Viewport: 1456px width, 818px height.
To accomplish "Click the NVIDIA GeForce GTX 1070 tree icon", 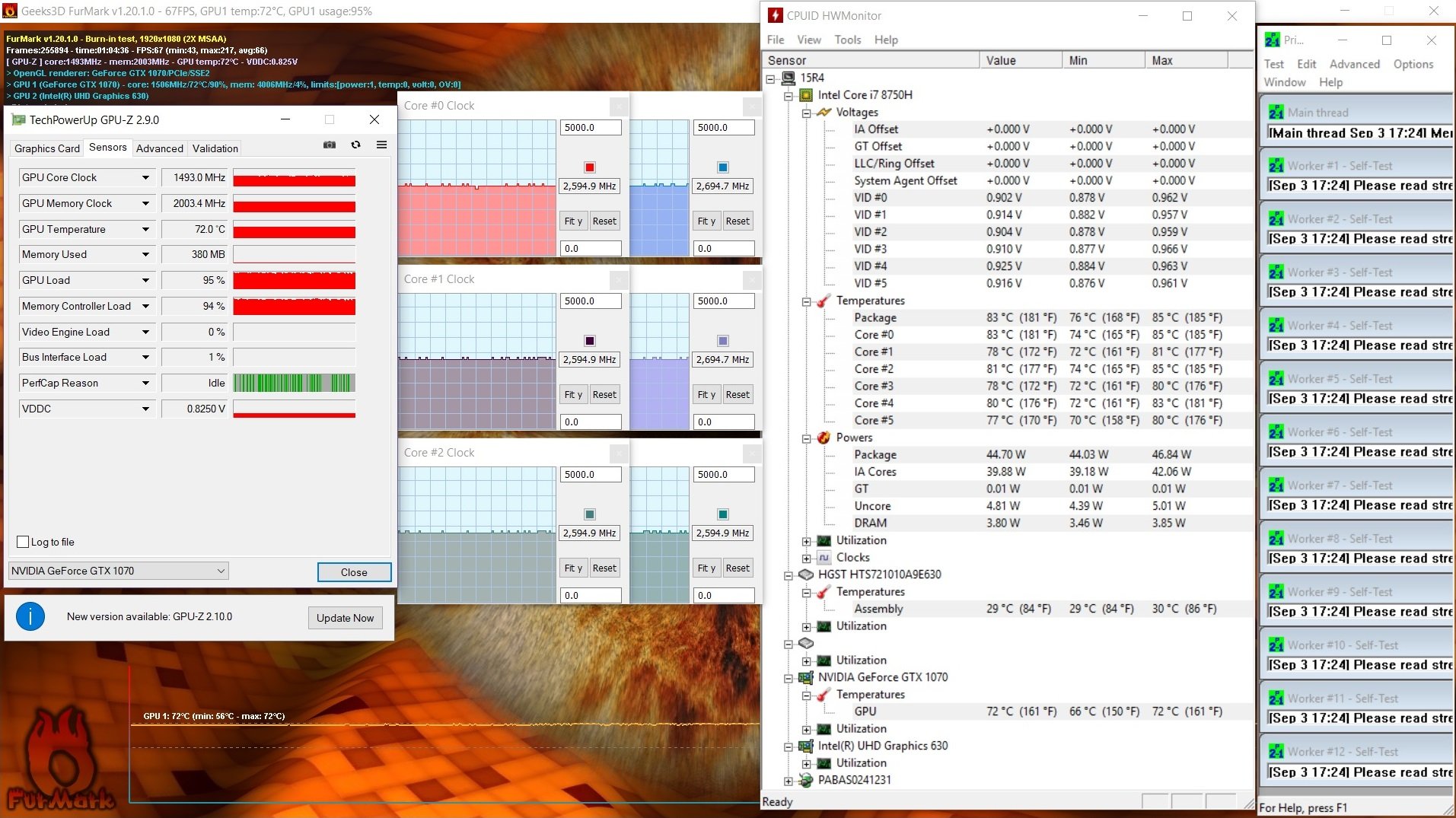I will pos(806,677).
